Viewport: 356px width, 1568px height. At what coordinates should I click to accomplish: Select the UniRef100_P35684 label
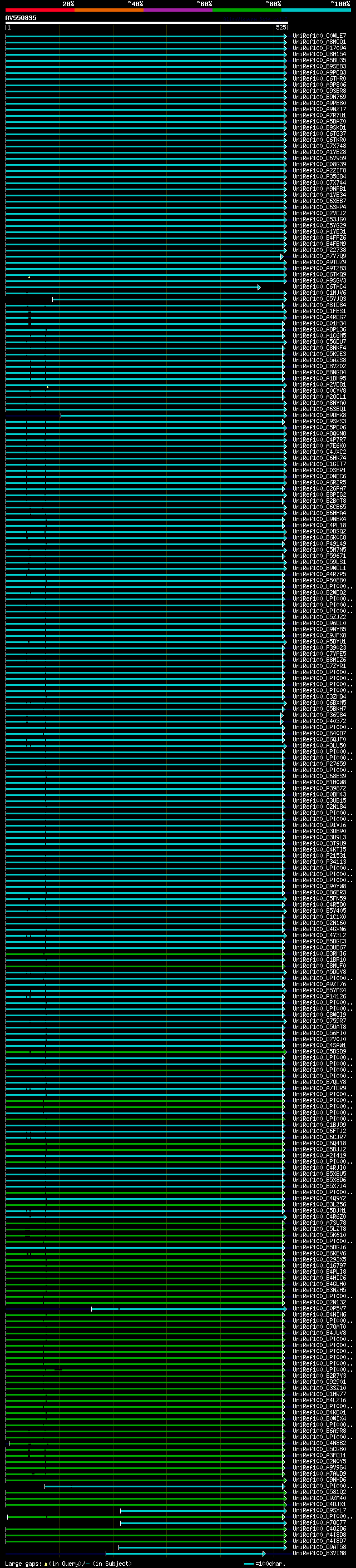(319, 176)
